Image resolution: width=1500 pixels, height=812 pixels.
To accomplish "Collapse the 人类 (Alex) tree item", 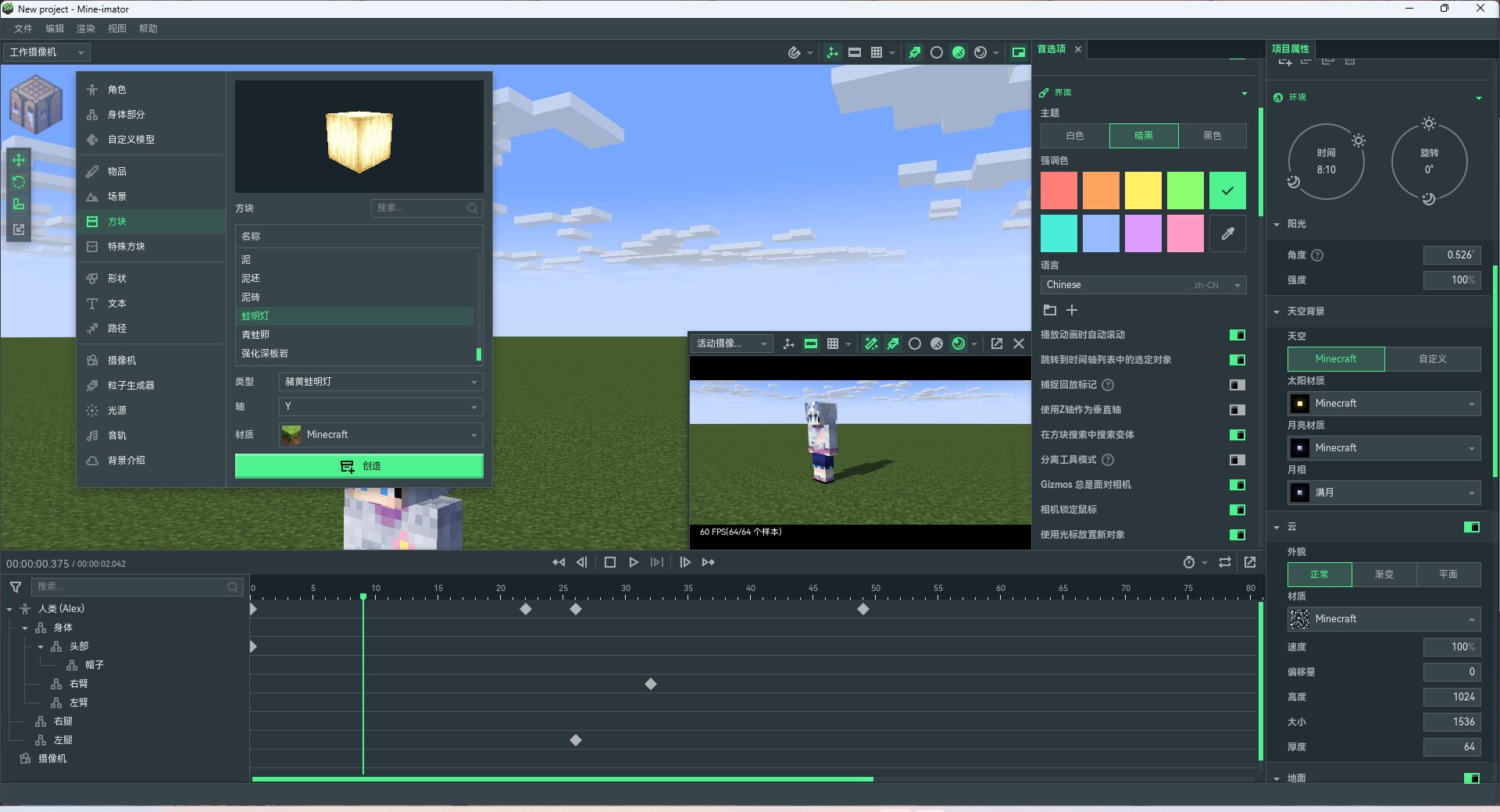I will click(x=9, y=609).
